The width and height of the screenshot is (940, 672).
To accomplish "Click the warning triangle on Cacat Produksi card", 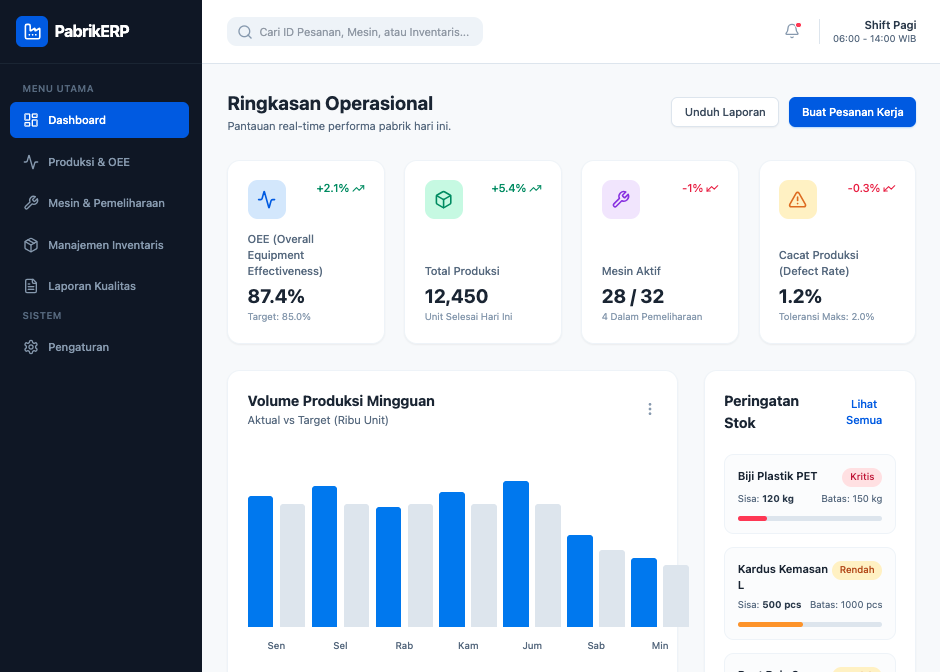I will pyautogui.click(x=797, y=199).
